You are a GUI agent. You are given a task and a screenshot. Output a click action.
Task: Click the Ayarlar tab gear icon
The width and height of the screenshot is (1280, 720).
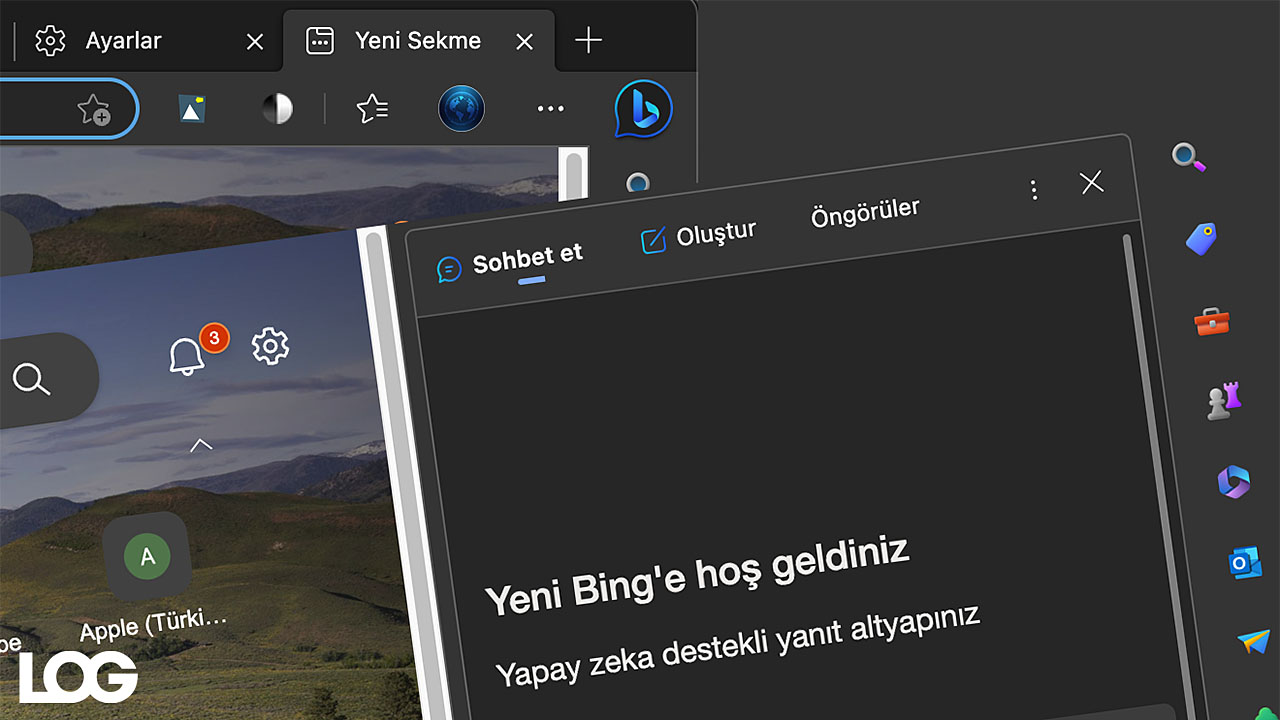50,40
